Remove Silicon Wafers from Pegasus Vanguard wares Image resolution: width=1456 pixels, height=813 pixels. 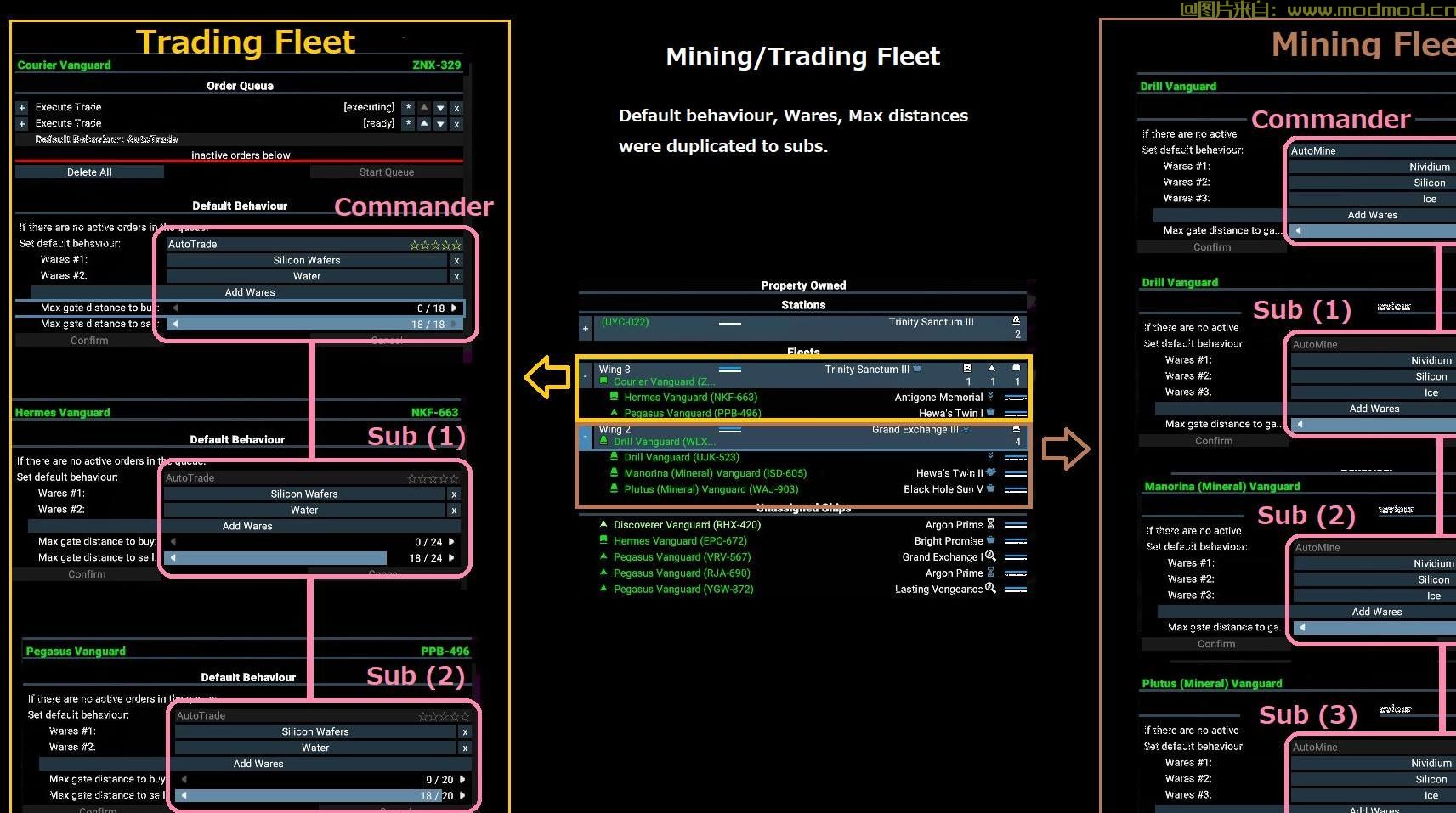[x=465, y=732]
